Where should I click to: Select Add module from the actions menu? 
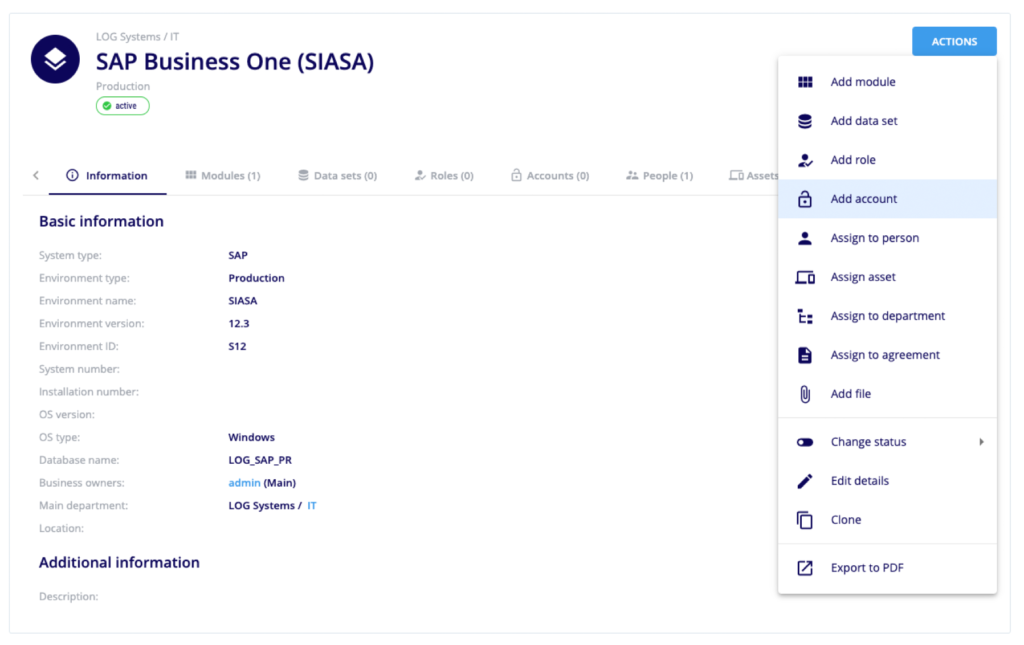click(888, 82)
